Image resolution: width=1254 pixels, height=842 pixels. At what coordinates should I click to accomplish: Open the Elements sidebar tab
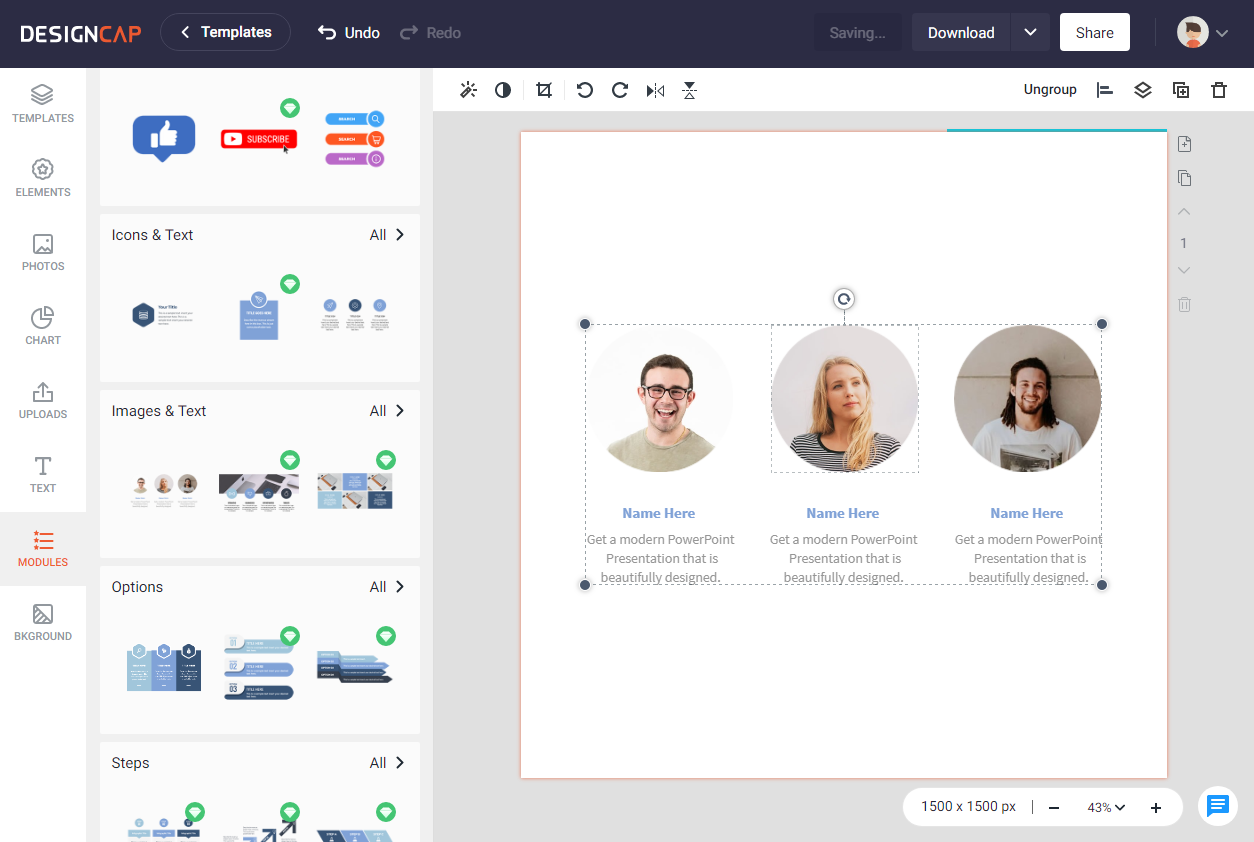pos(43,178)
